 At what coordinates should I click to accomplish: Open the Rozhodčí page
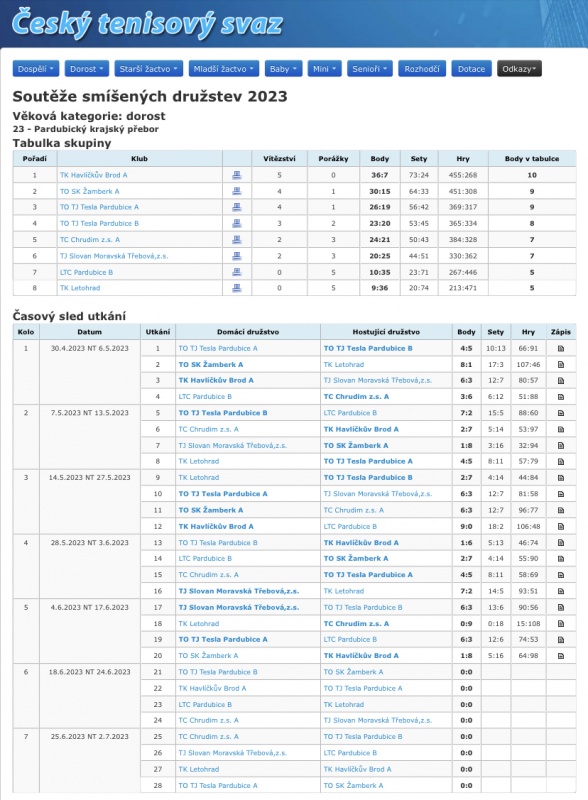422,69
